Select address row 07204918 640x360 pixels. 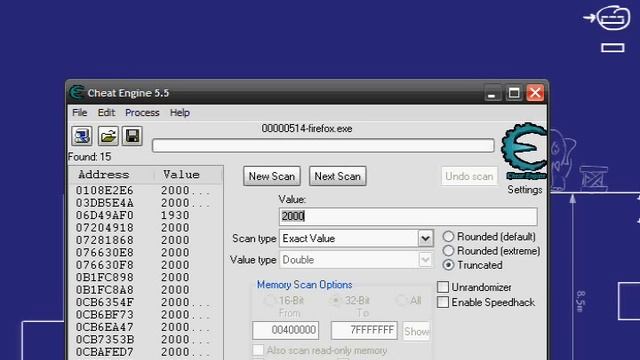(x=146, y=228)
